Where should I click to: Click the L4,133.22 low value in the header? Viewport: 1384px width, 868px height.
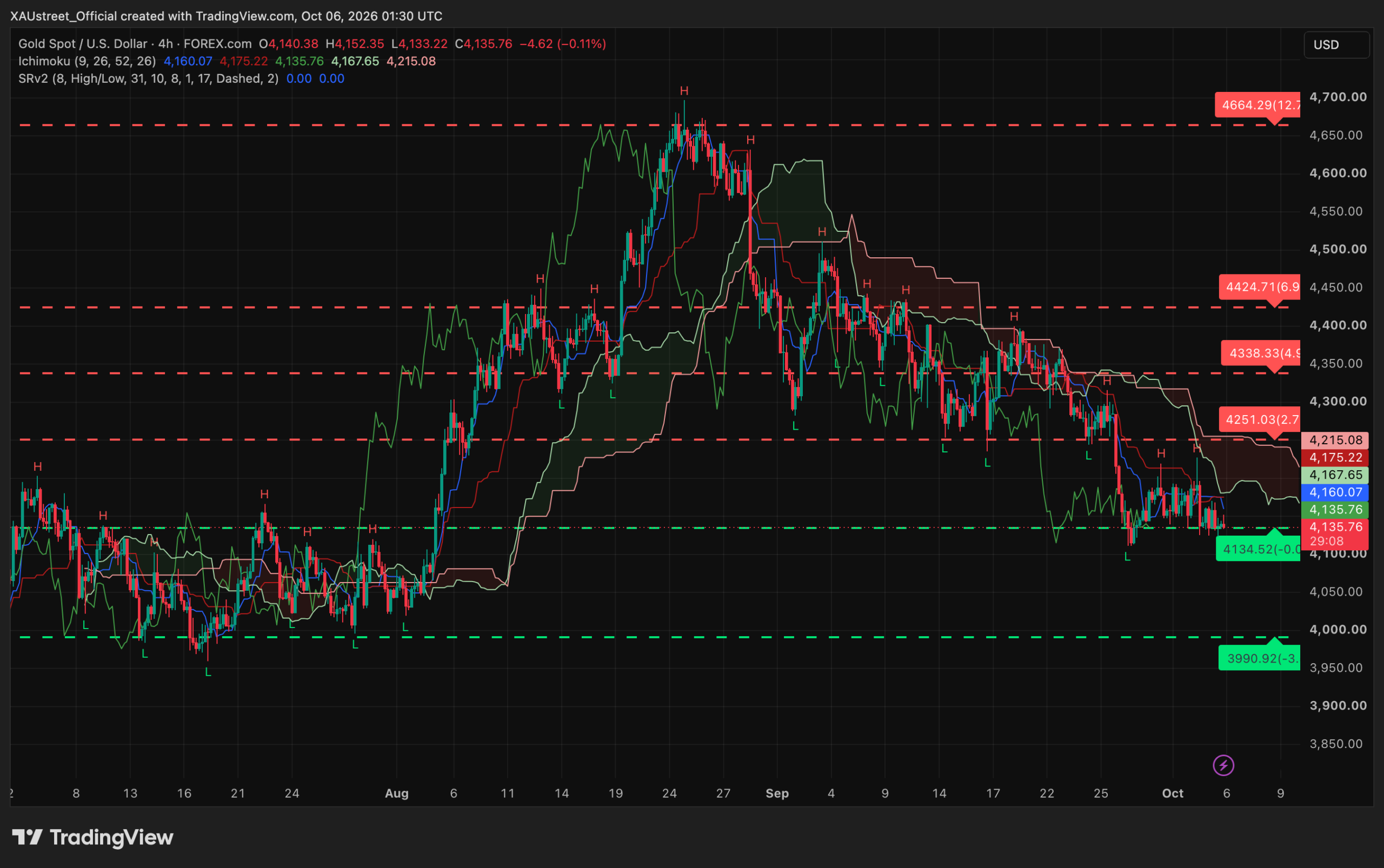(x=419, y=44)
